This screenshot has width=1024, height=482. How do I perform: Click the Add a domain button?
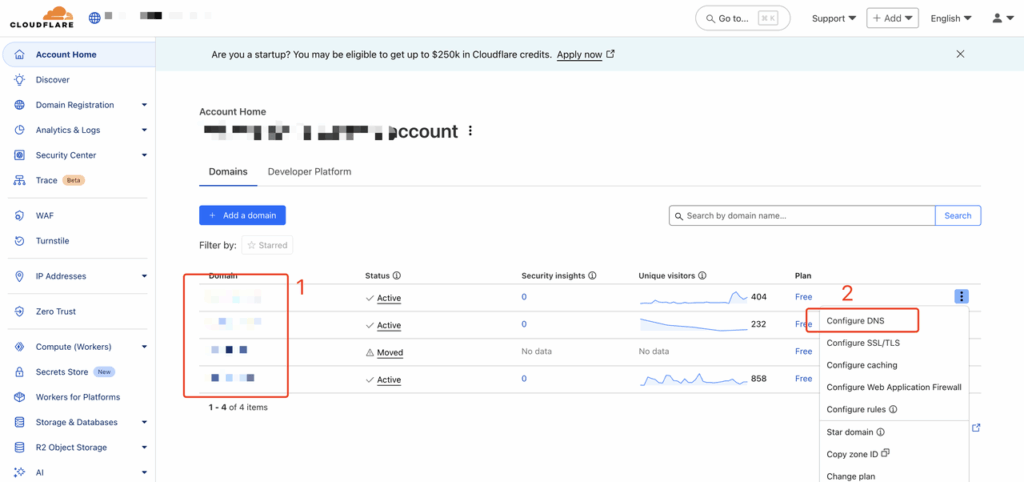[242, 216]
